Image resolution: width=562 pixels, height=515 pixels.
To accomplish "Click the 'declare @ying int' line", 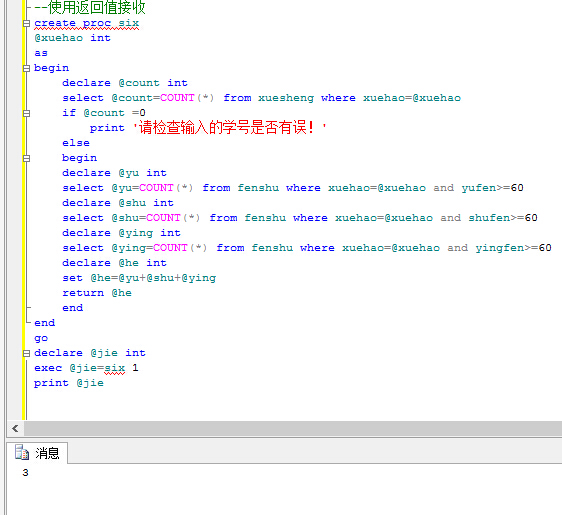I will (x=122, y=233).
